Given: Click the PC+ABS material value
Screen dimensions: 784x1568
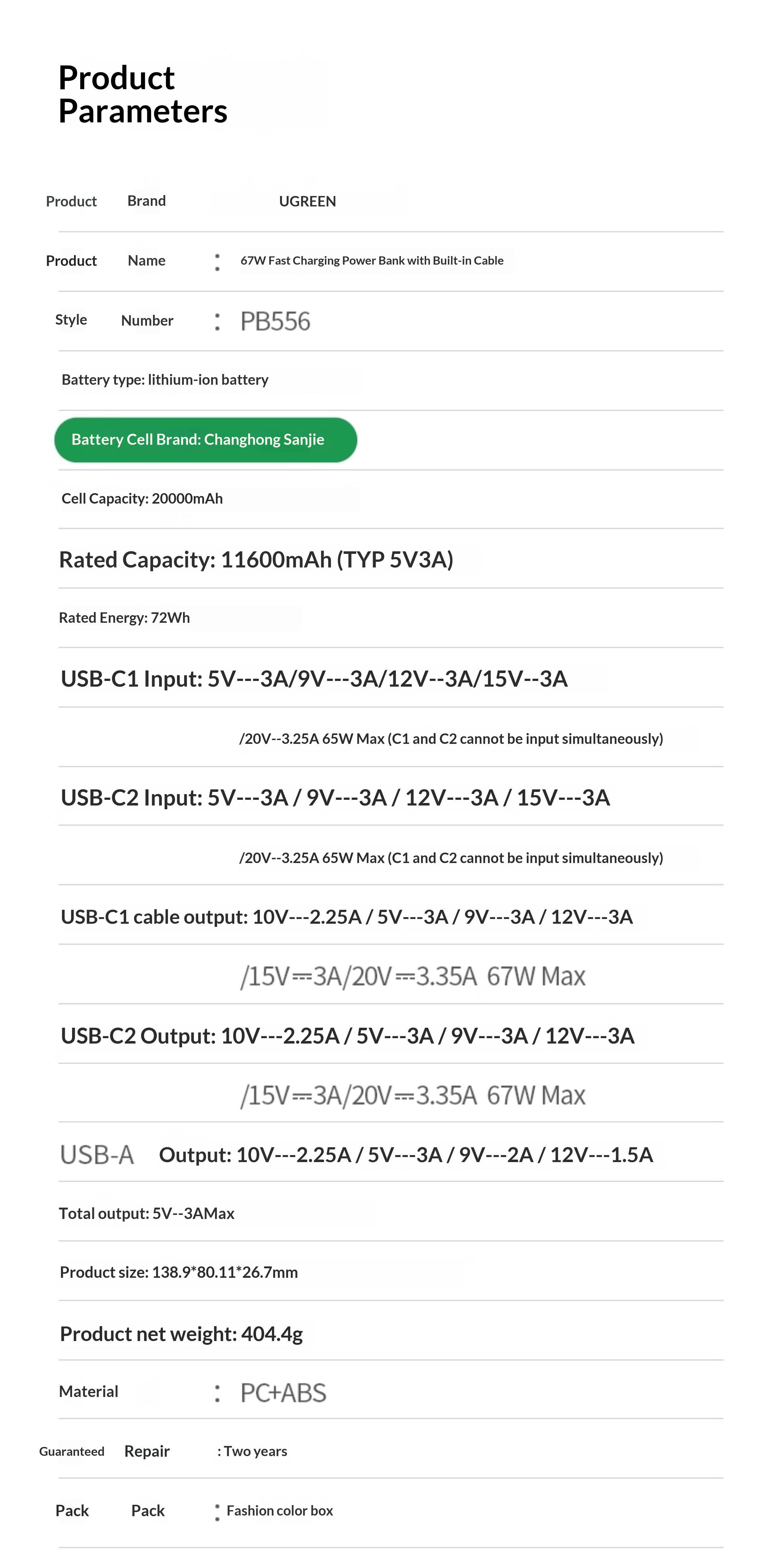Looking at the screenshot, I should click(283, 1393).
